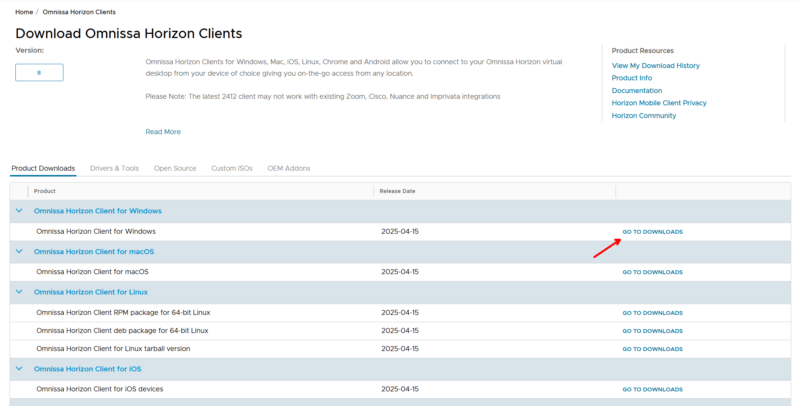Go to the Home breadcrumb

click(24, 12)
